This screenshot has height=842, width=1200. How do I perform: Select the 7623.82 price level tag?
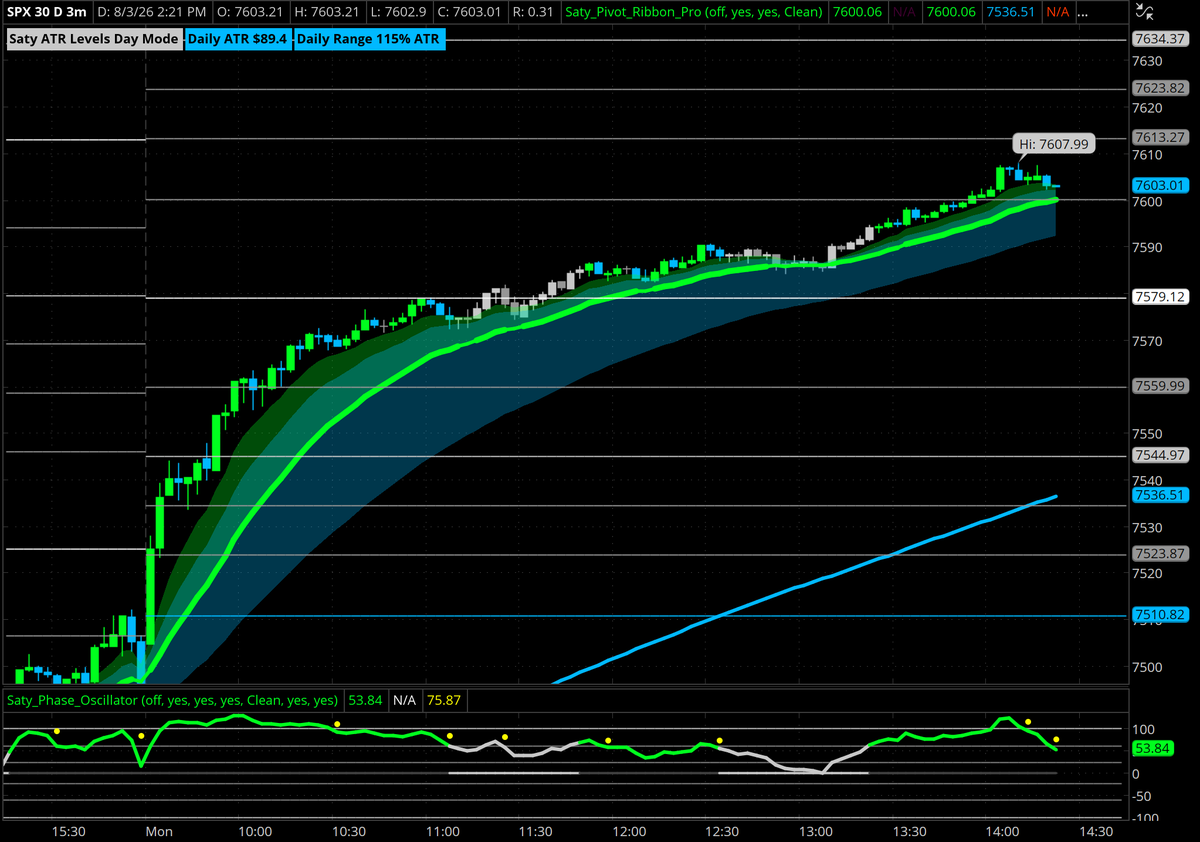[x=1160, y=88]
